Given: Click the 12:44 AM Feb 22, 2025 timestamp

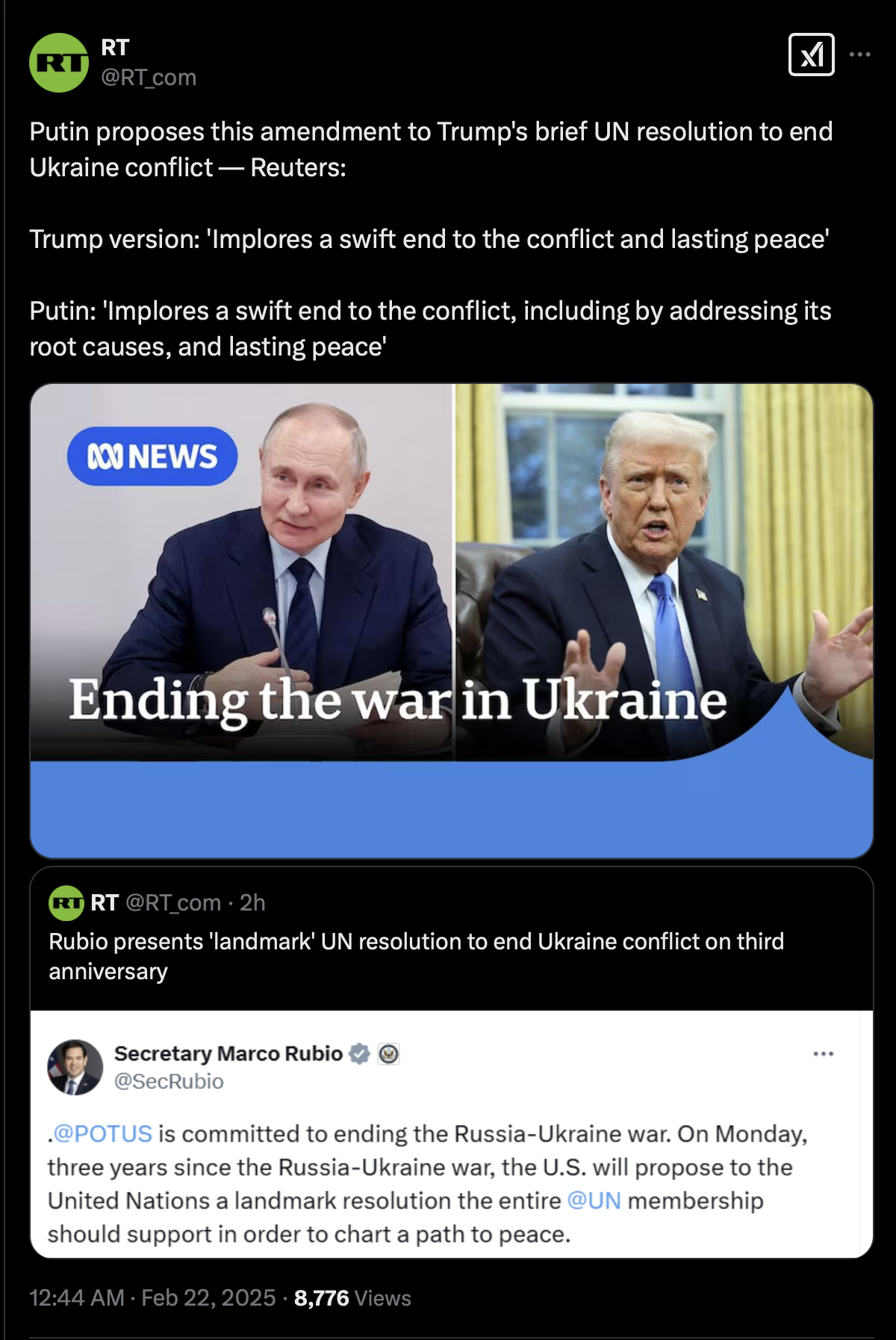Looking at the screenshot, I should point(152,1298).
